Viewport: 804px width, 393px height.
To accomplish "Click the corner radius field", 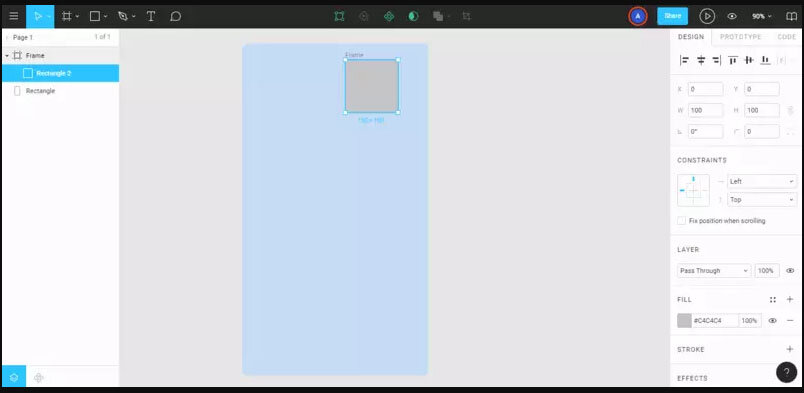I will pyautogui.click(x=761, y=131).
